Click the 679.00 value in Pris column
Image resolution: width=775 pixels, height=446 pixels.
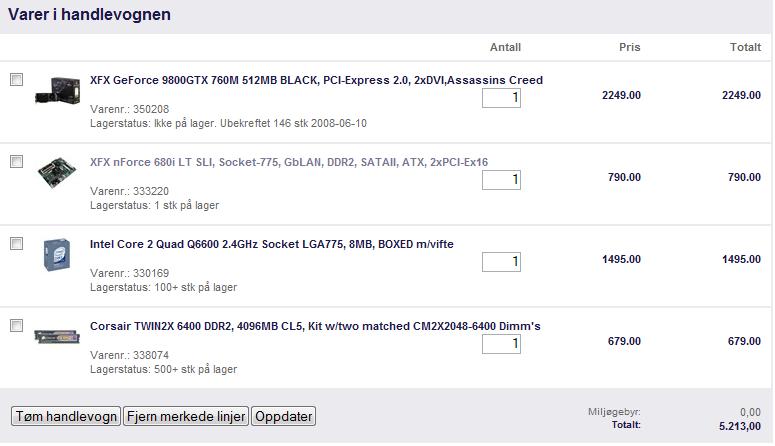[x=624, y=342]
